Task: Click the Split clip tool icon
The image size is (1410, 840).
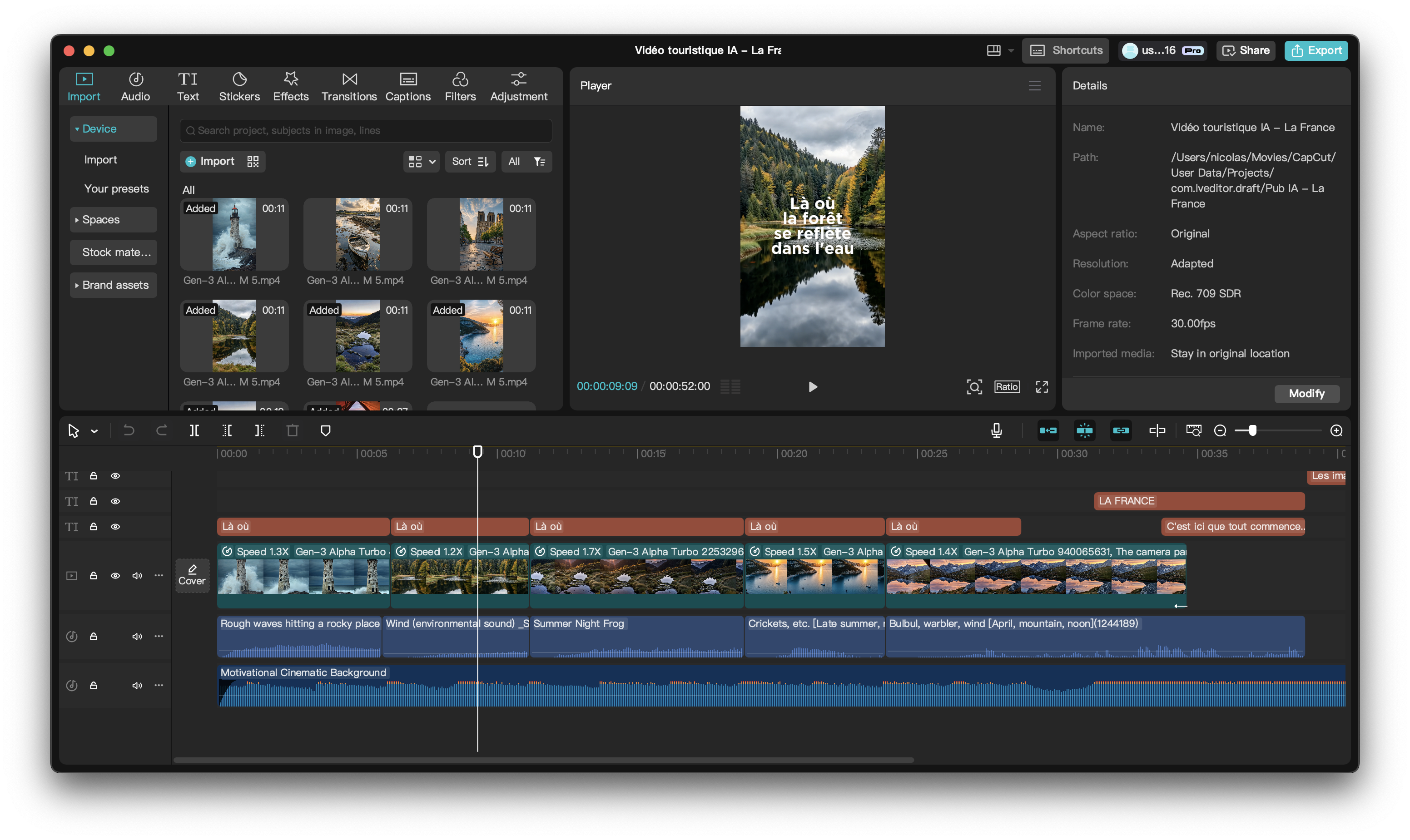Action: click(194, 431)
